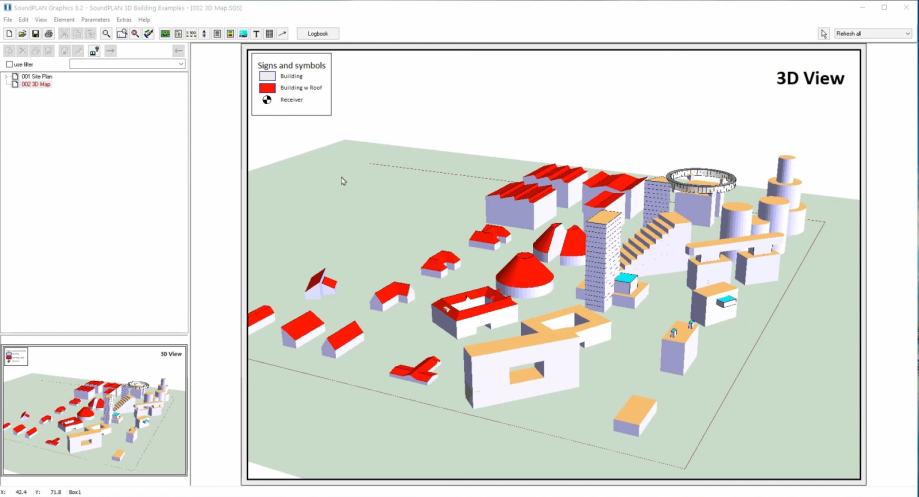Screen dimensions: 919x497
Task: Click the greyed-out scissors cut icon
Action: pos(64,34)
